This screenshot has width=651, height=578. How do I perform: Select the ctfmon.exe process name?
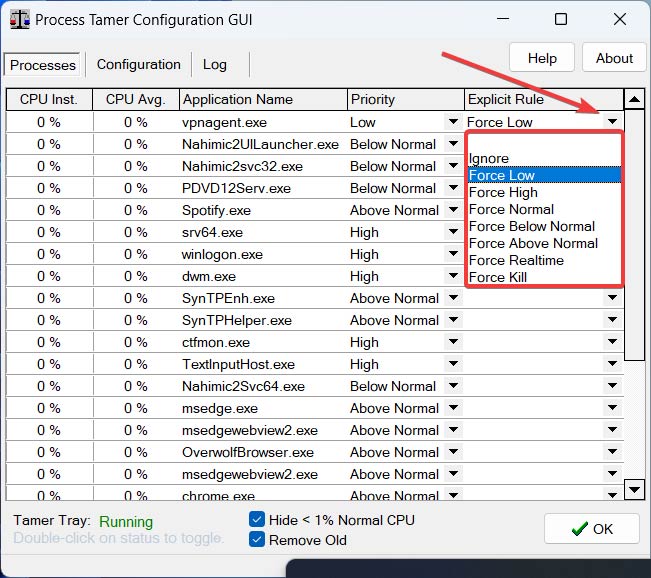point(216,343)
